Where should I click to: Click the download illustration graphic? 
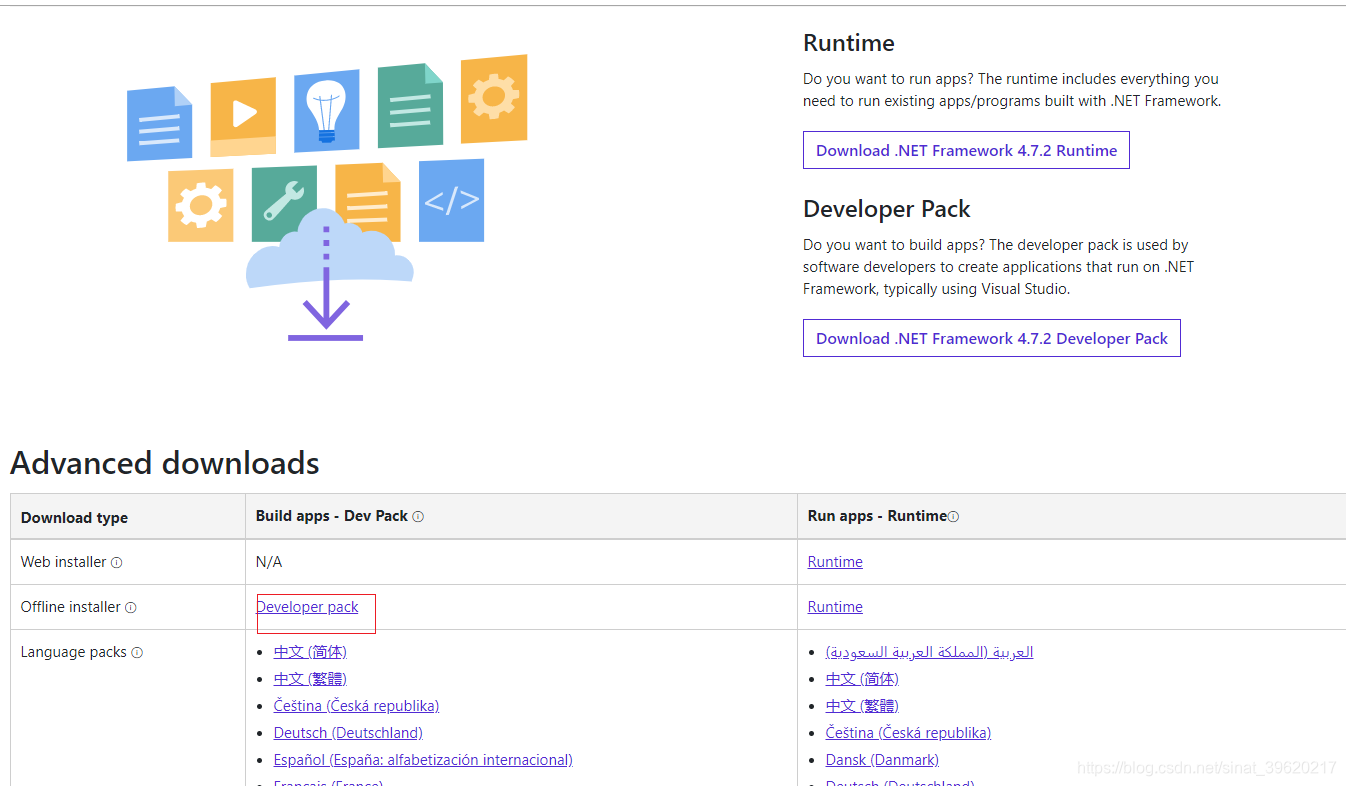[x=327, y=196]
